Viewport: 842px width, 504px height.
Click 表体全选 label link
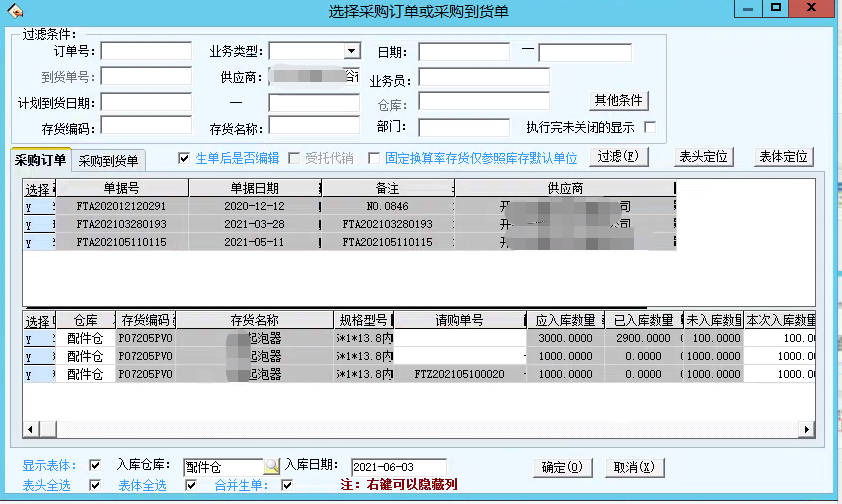coord(142,486)
